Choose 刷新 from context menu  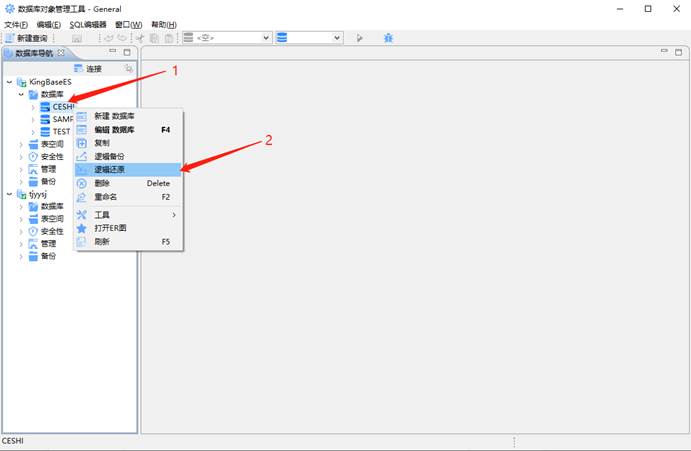(x=128, y=242)
